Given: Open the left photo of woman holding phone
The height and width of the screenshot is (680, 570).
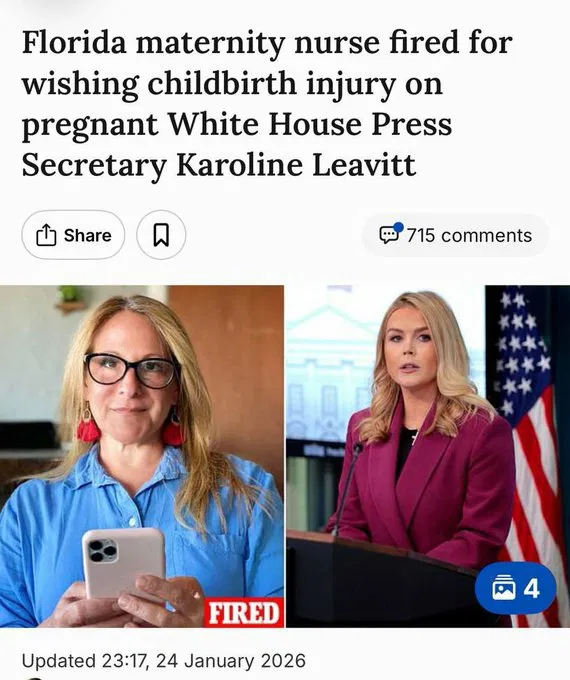Looking at the screenshot, I should coord(142,456).
